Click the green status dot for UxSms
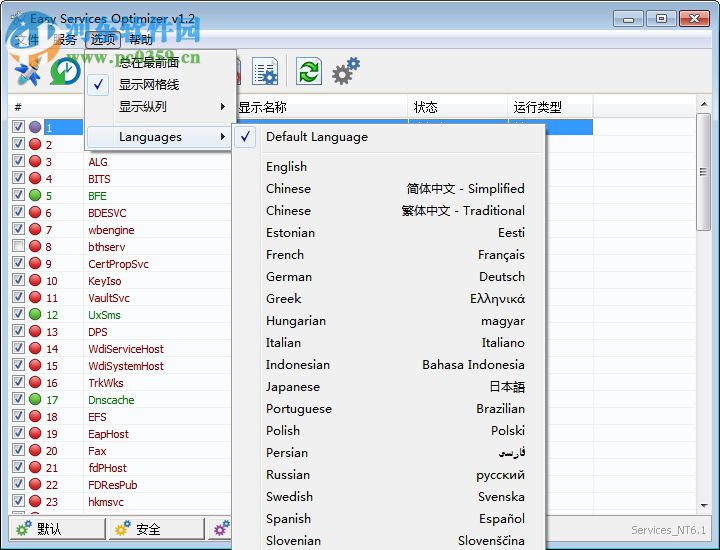This screenshot has height=550, width=720. (35, 314)
